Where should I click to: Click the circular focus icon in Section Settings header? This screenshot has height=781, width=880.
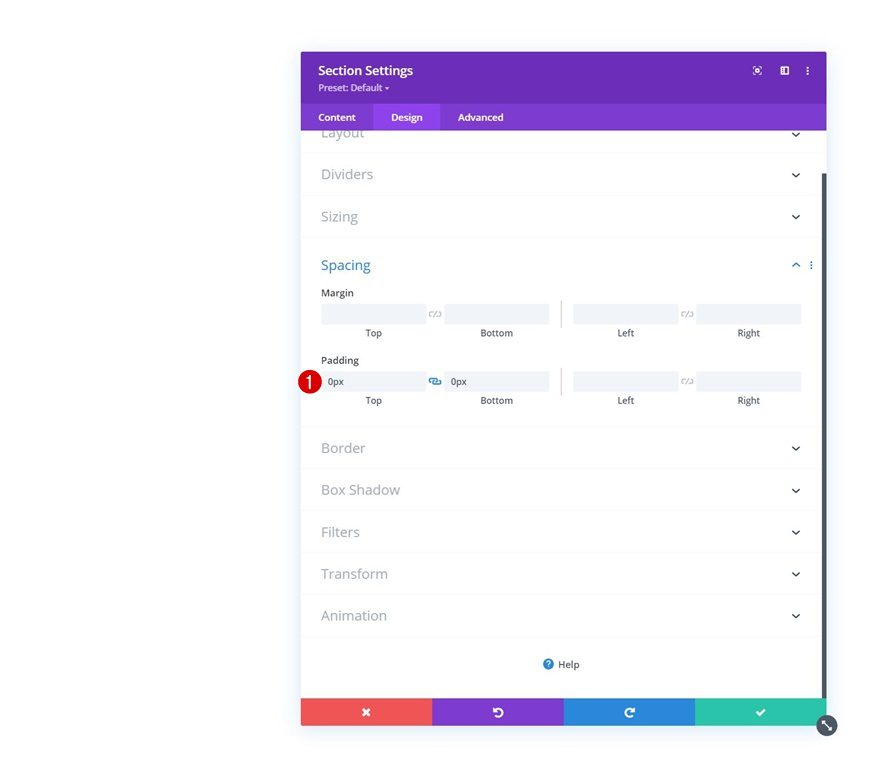click(x=758, y=70)
